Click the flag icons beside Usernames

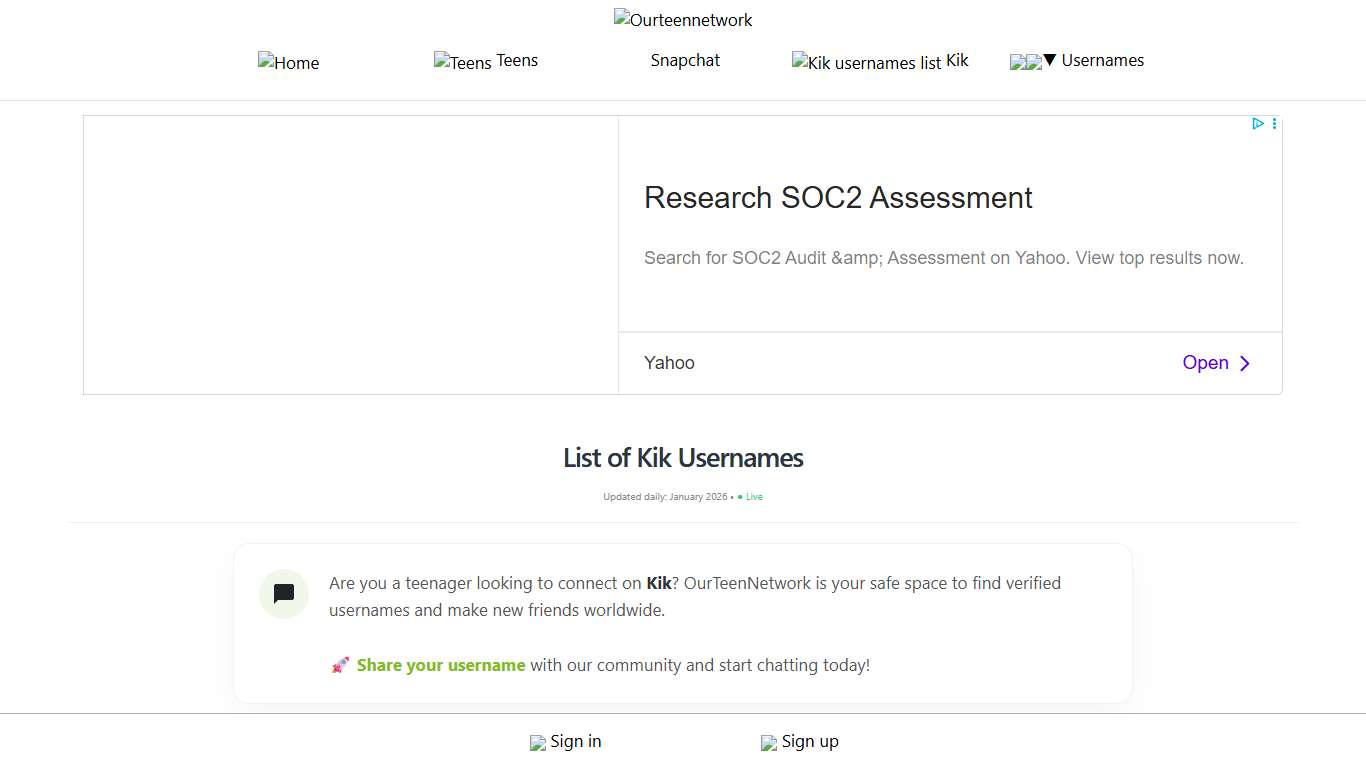click(1025, 61)
